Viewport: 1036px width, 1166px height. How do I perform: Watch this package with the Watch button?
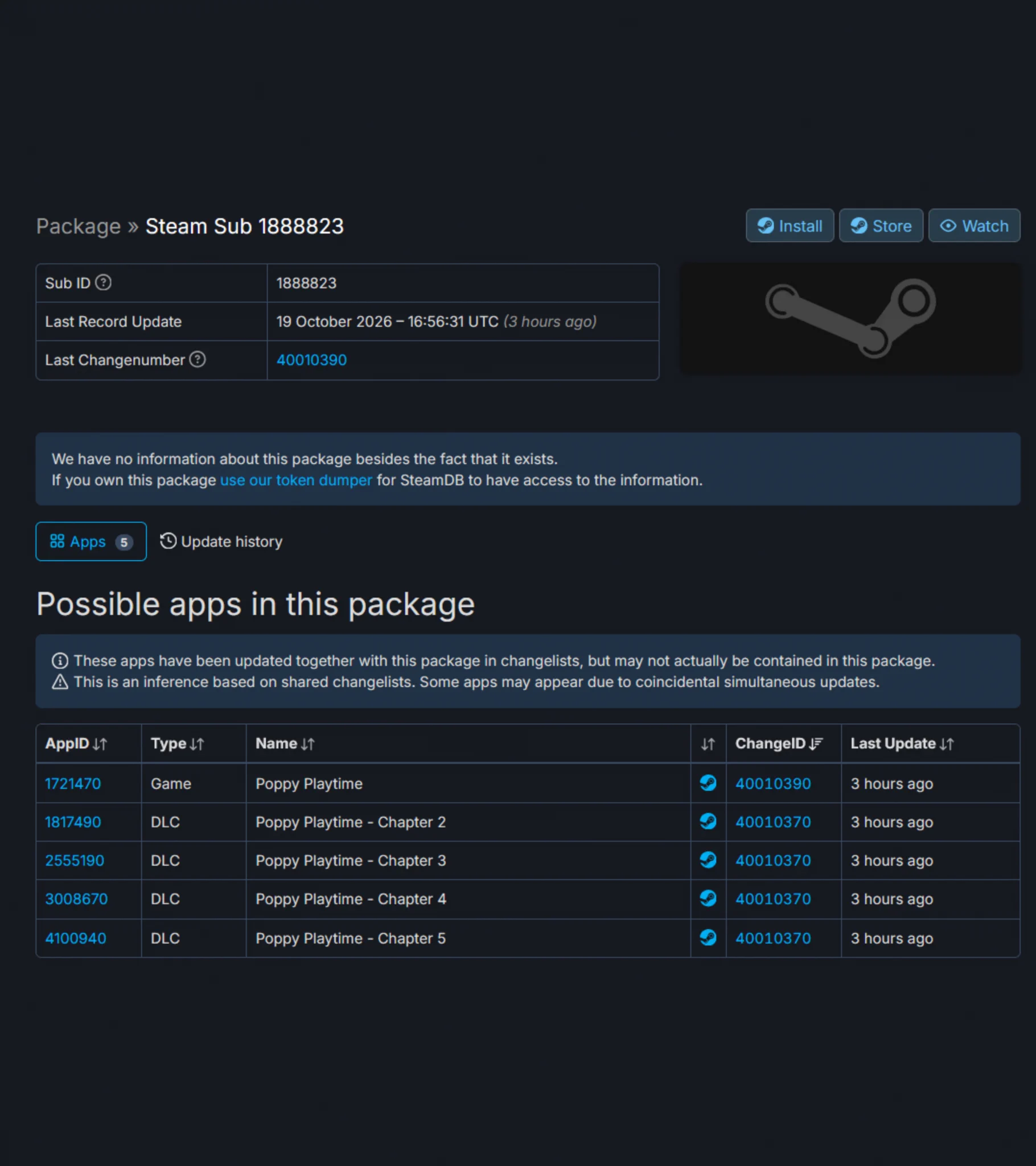tap(974, 226)
